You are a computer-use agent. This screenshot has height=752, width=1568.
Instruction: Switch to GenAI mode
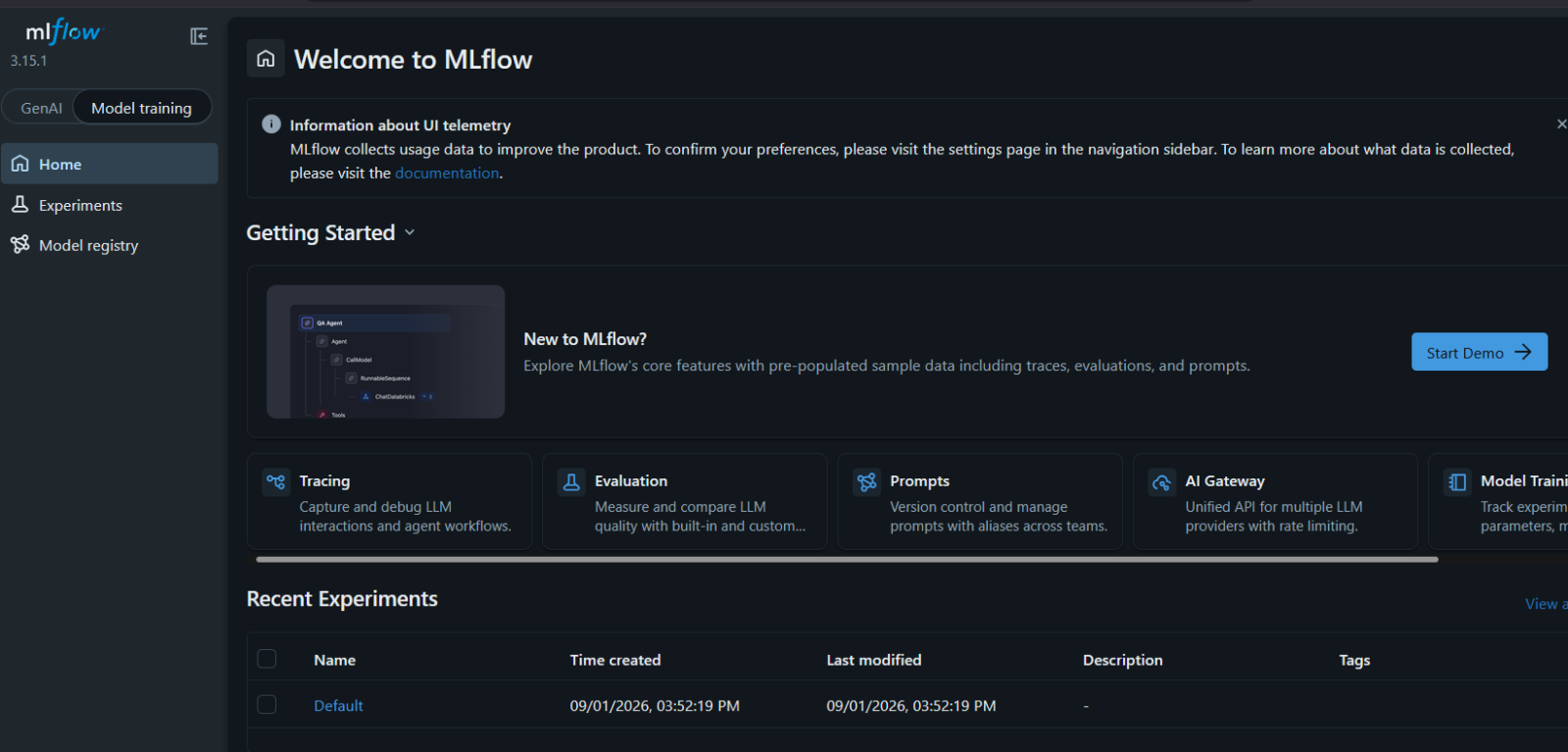[41, 108]
